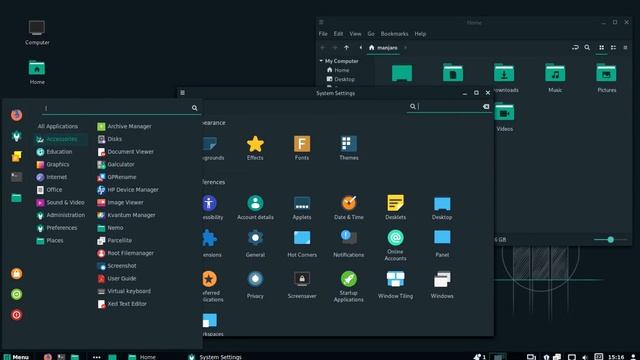Viewport: 640px width, 360px height.
Task: Launch Calculator from menu
Action: 116,164
